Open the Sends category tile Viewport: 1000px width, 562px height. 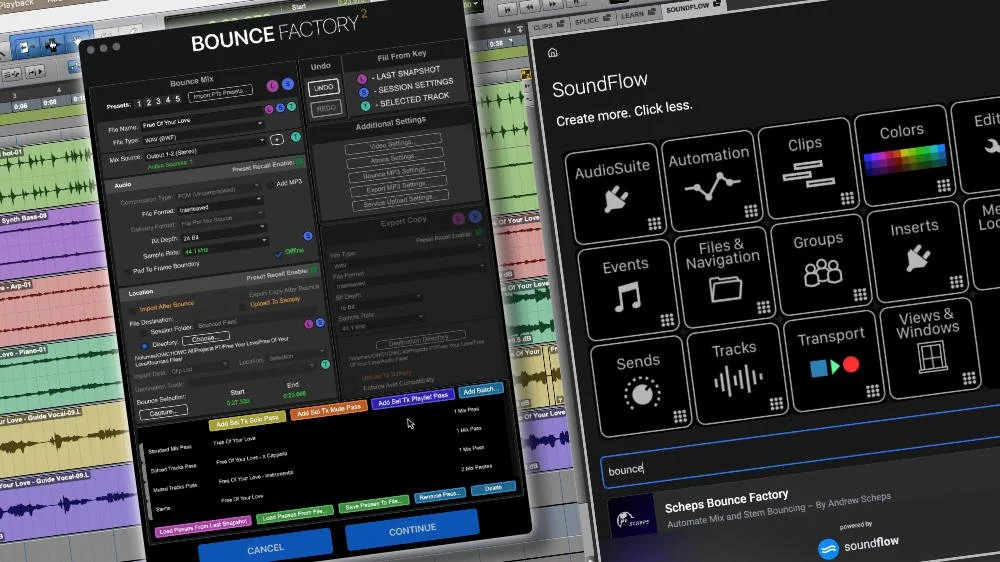(x=640, y=385)
